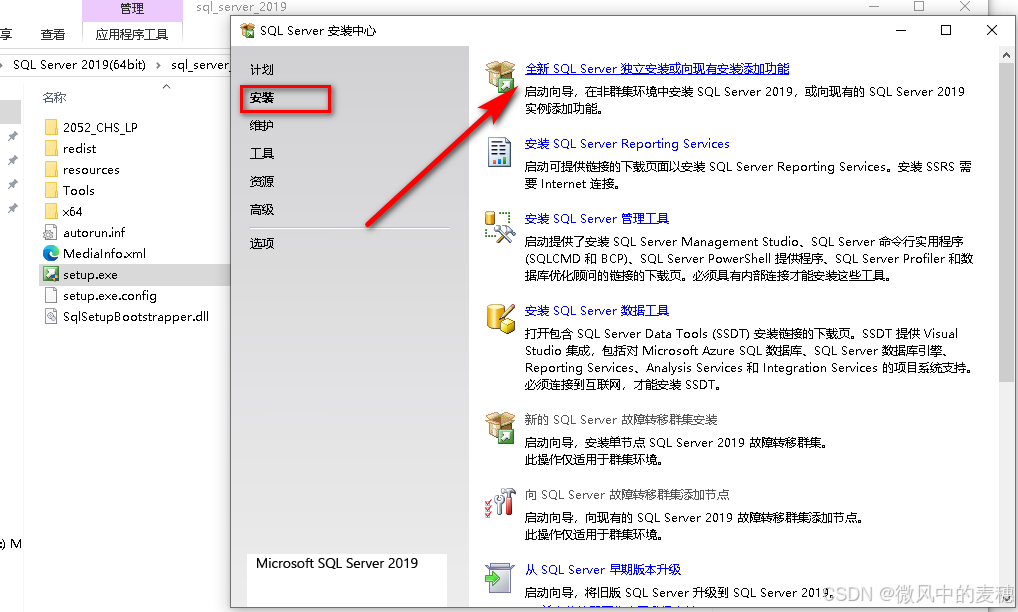
Task: Select the autorun.inf file name
Action: coord(94,232)
